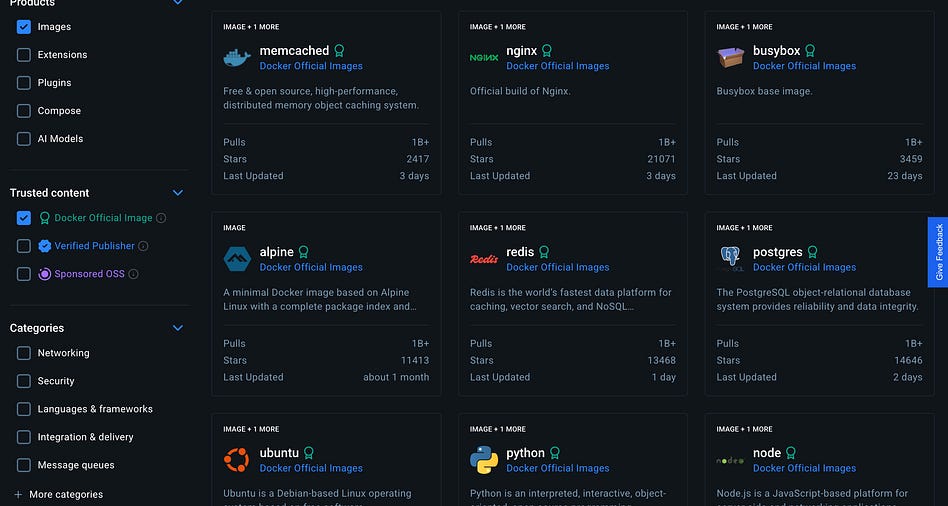Screen dimensions: 948x506
Task: Uncheck the Docker Official Image checkbox
Action: tap(24, 218)
